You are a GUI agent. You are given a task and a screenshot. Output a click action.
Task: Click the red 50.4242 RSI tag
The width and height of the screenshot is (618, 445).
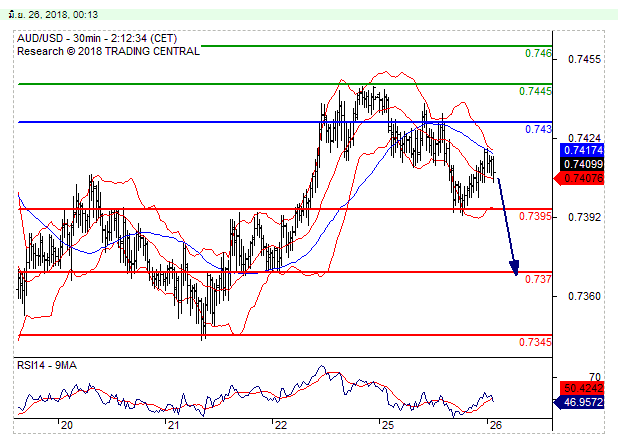pos(582,388)
